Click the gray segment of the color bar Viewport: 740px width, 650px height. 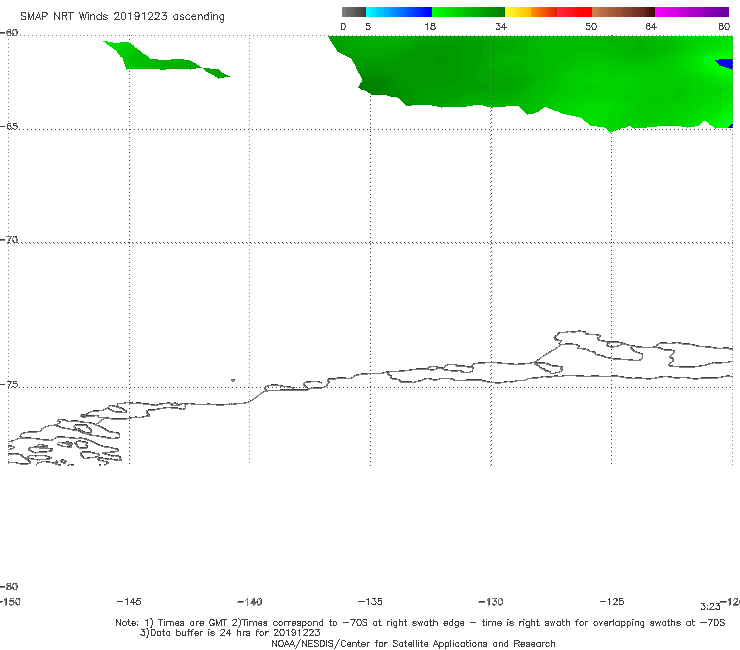[353, 12]
